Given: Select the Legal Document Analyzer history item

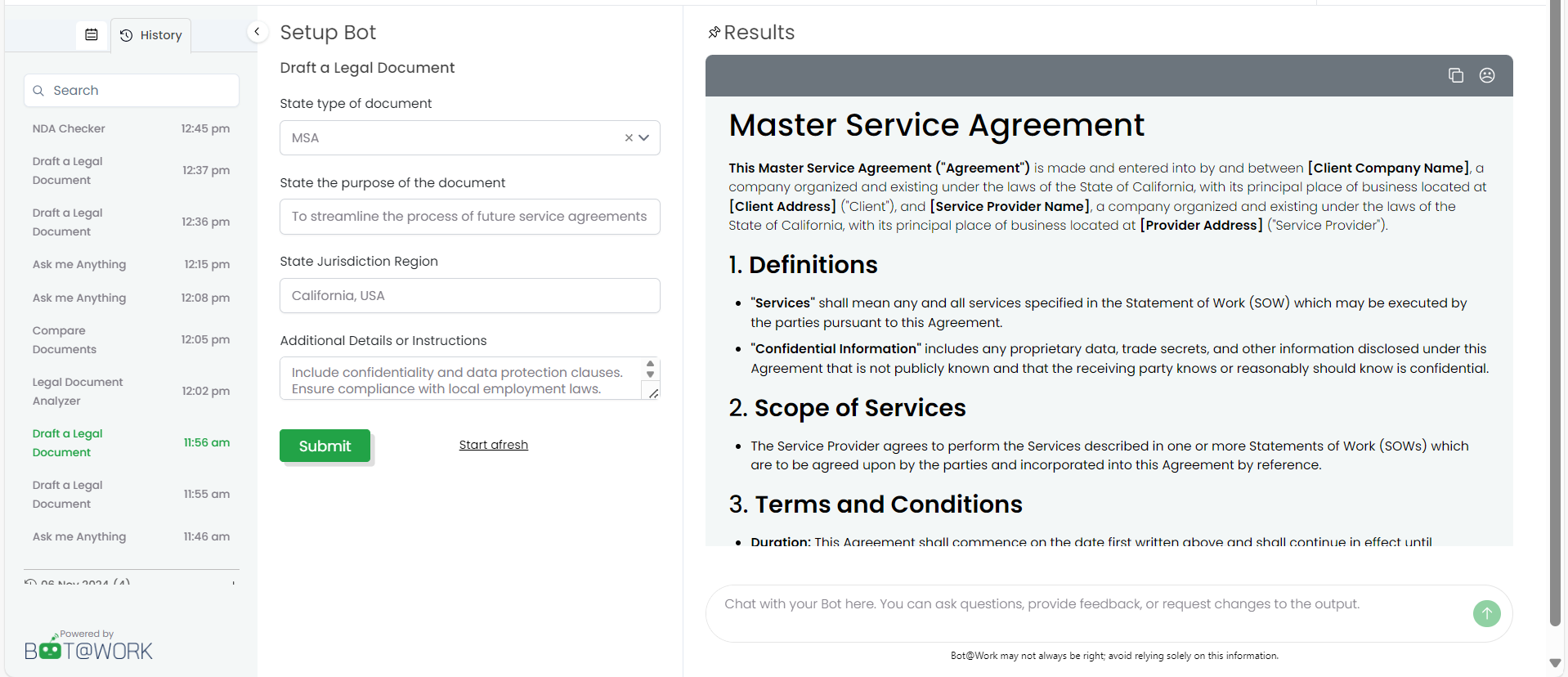Looking at the screenshot, I should [131, 391].
